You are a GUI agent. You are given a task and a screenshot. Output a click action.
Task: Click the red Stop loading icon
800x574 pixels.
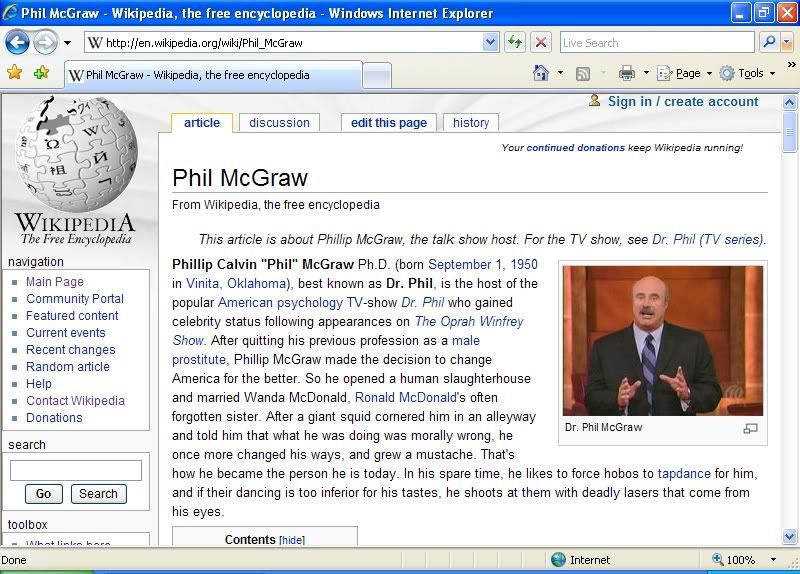[x=541, y=42]
